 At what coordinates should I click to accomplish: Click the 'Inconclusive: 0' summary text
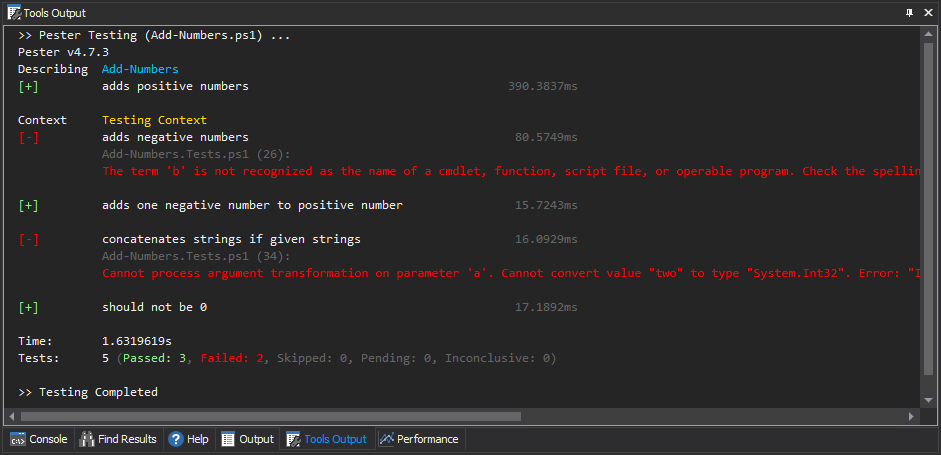click(x=497, y=359)
